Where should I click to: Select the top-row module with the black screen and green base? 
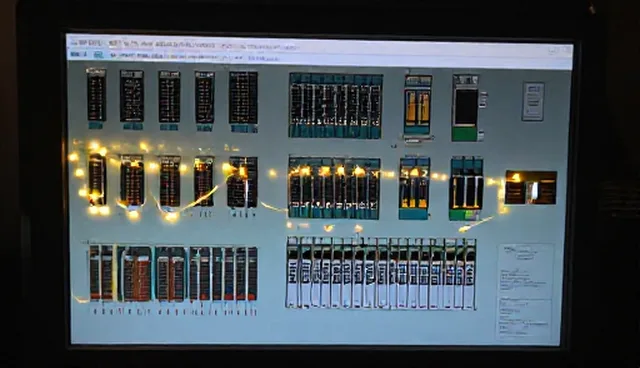(x=467, y=108)
